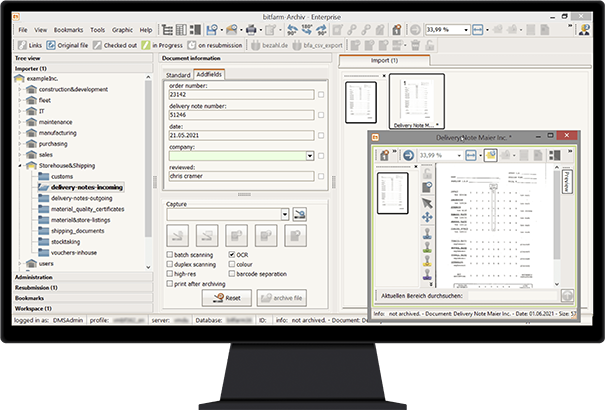Screen dimensions: 605x410
Task: Enable batch scanning checkbox
Action: 169,255
